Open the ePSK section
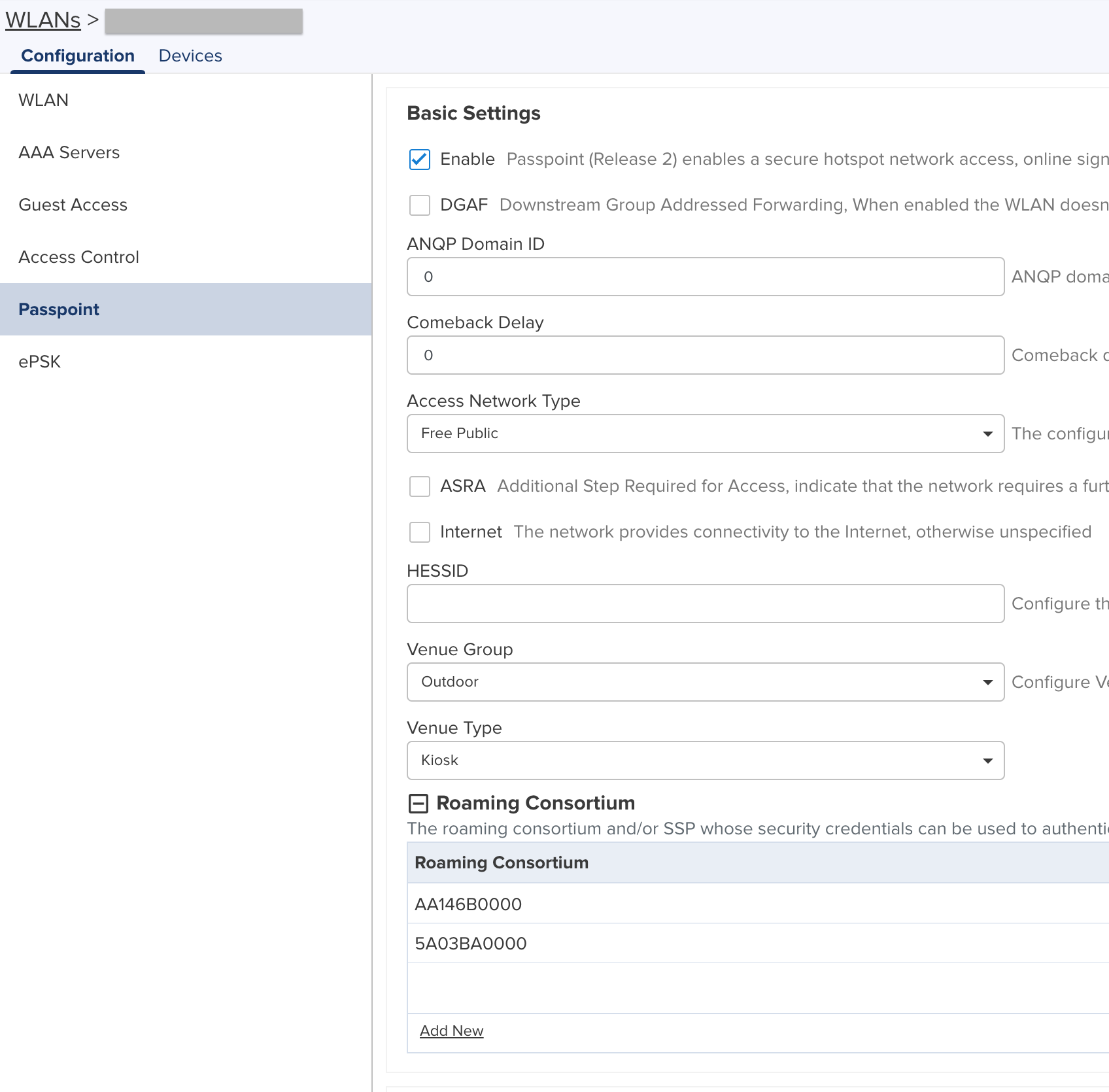1109x1092 pixels. click(186, 362)
